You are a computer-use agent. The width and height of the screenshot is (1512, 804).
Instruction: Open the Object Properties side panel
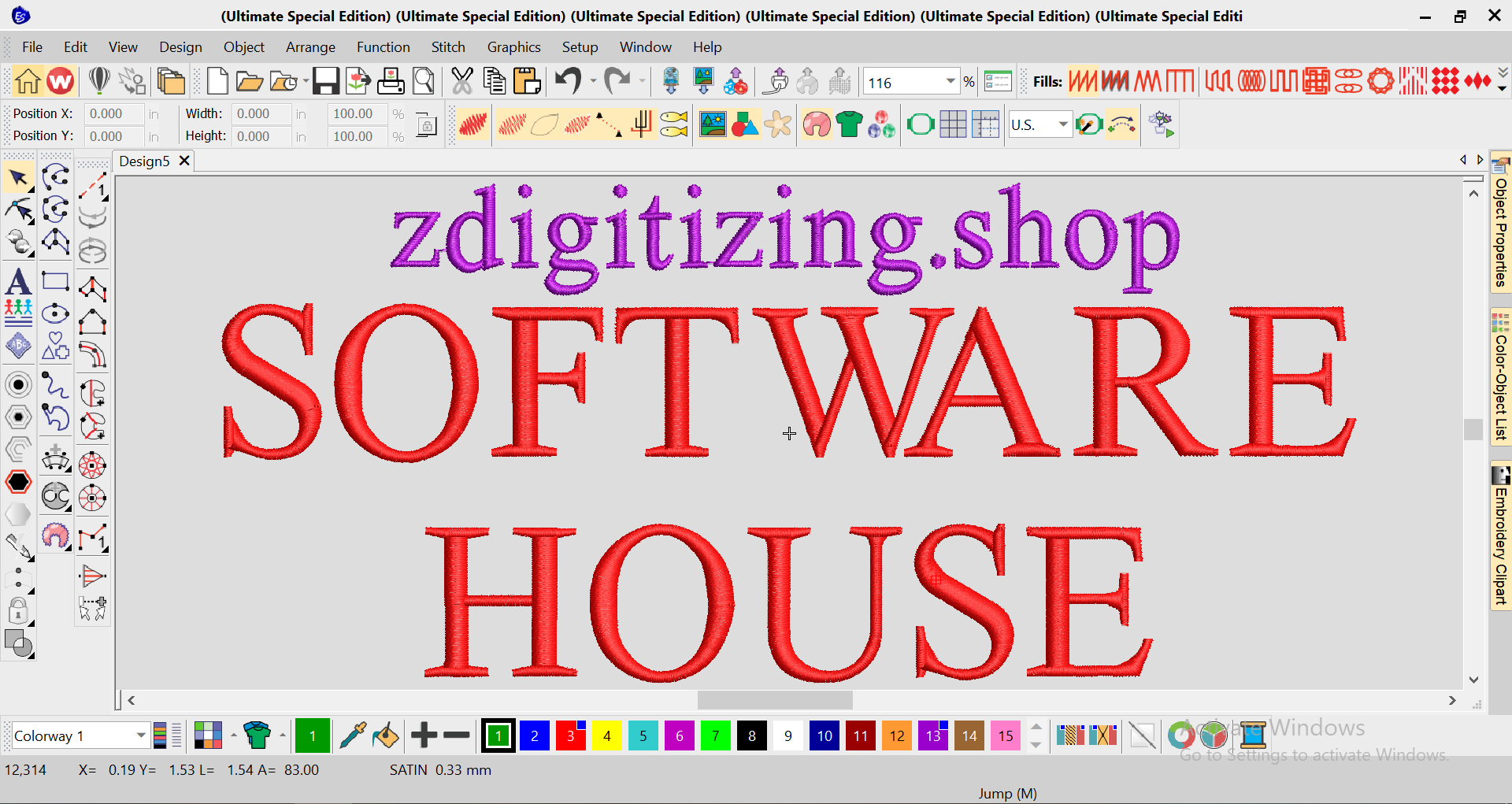[1501, 223]
